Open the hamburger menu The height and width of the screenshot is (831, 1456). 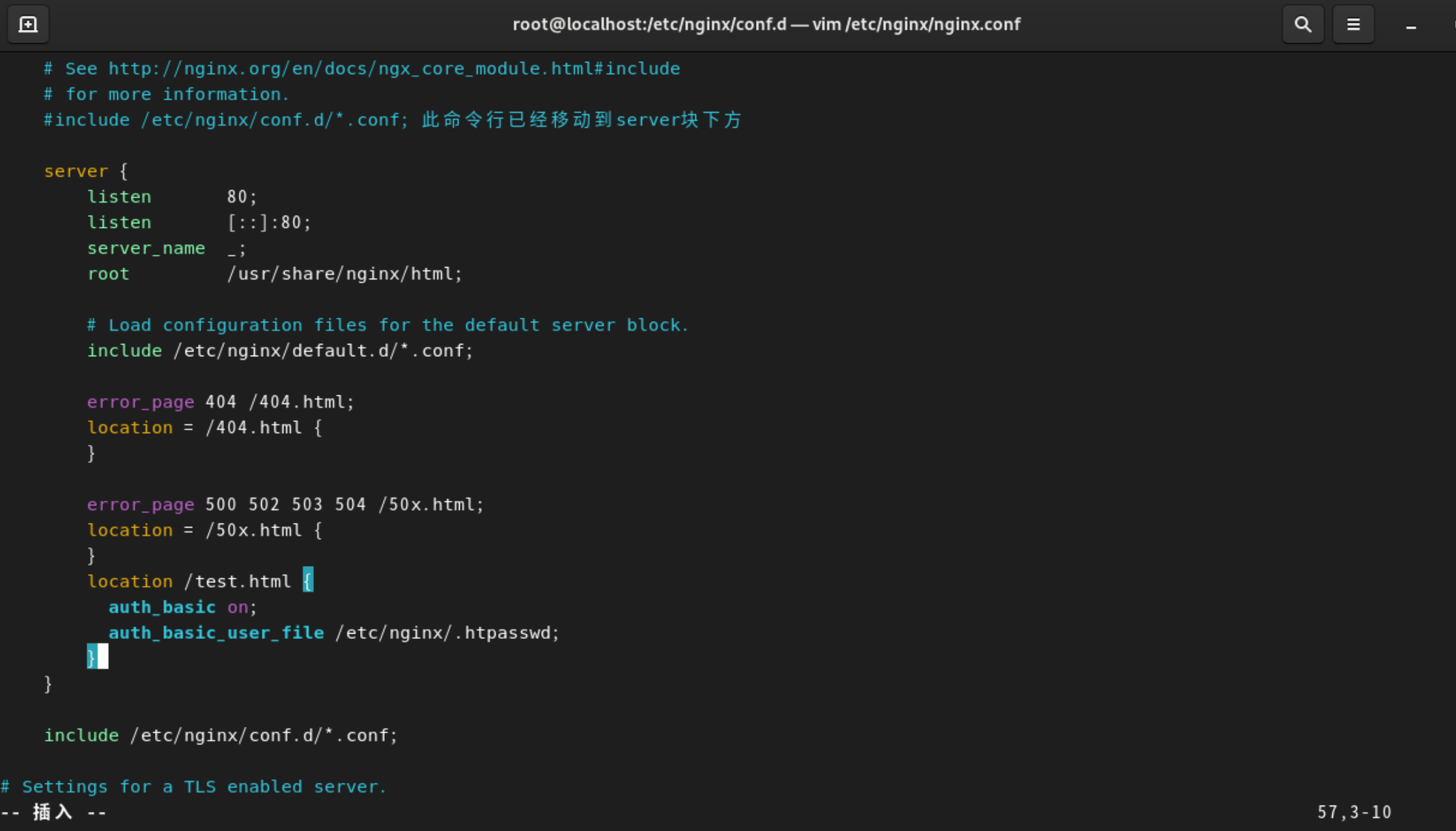(x=1353, y=24)
